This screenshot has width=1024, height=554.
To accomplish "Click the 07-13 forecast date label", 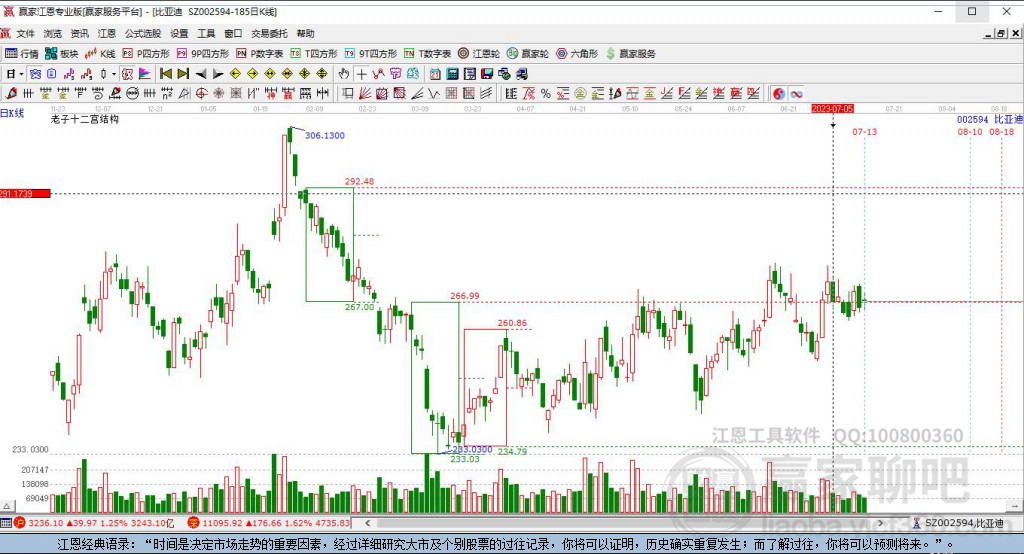I will point(865,132).
